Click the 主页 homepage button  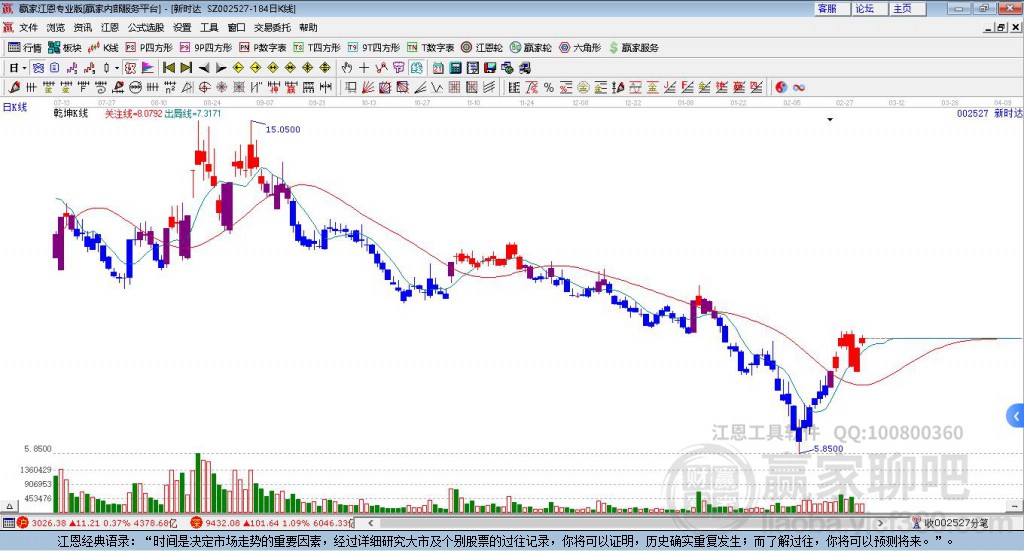[908, 8]
